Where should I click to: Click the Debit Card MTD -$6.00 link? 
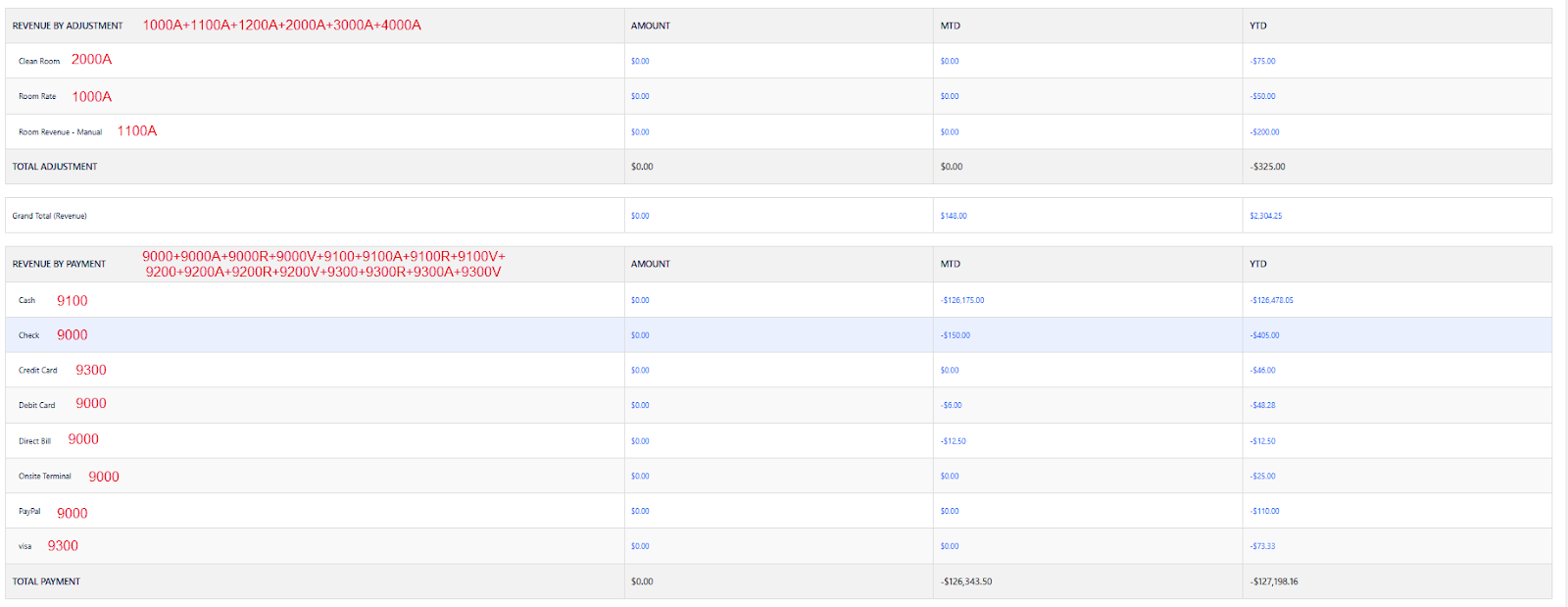[951, 405]
